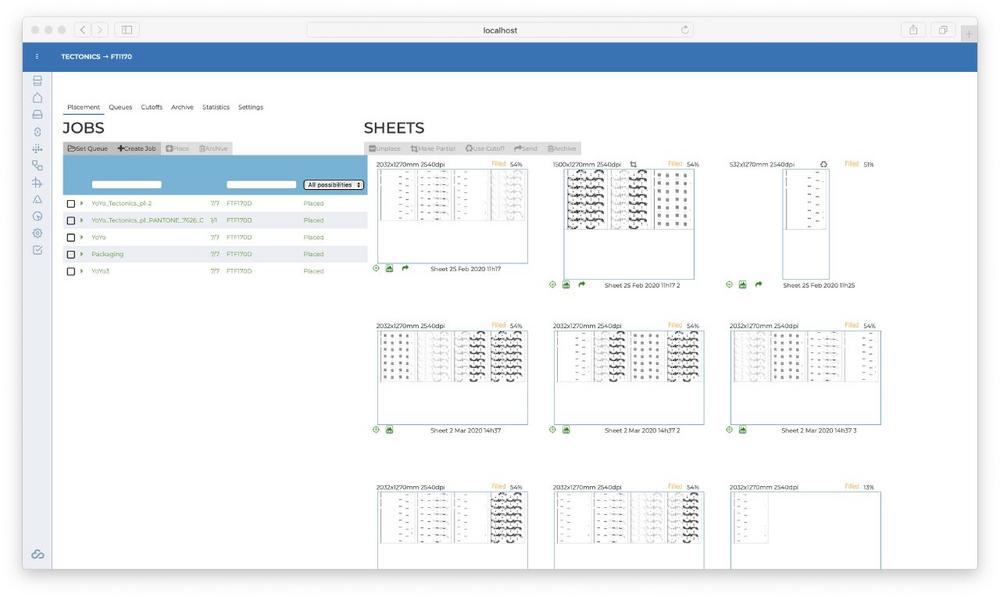Click the job name filter input field
Screen dimensions: 1000x597
126,185
